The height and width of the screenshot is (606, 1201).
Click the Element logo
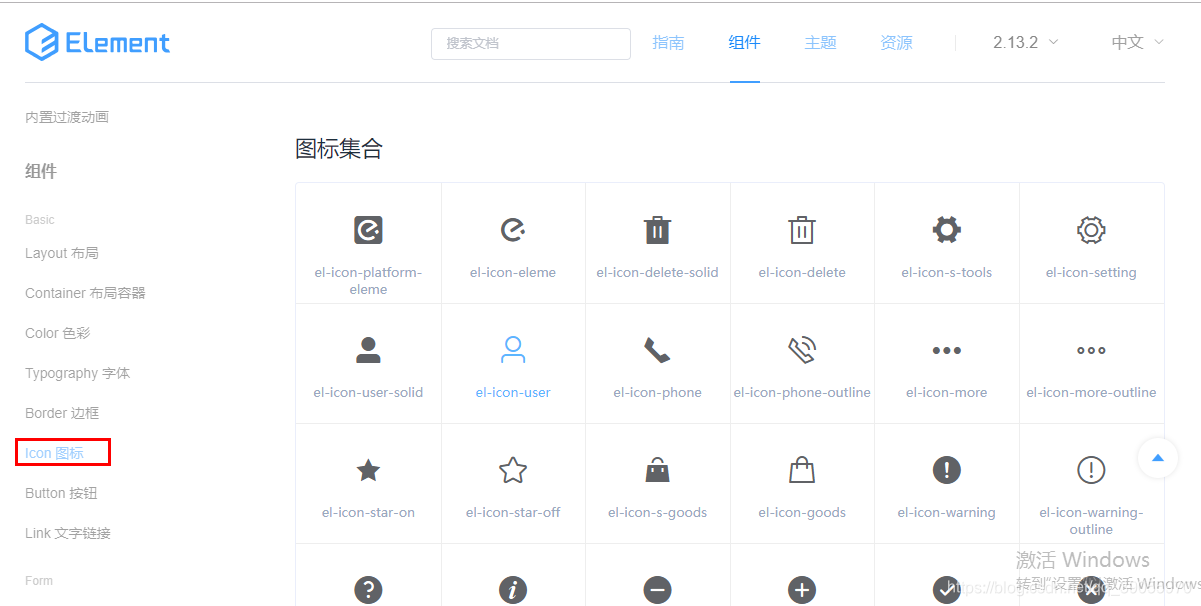(98, 42)
